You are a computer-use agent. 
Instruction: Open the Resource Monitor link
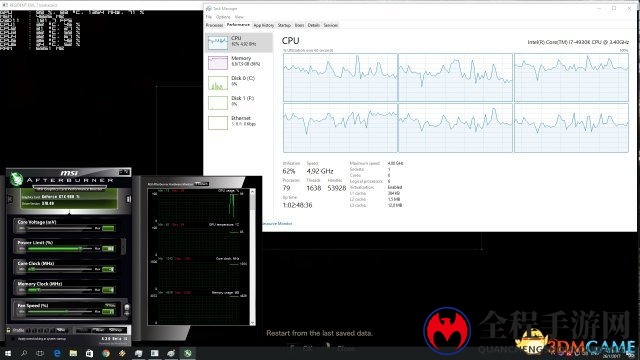click(x=278, y=224)
